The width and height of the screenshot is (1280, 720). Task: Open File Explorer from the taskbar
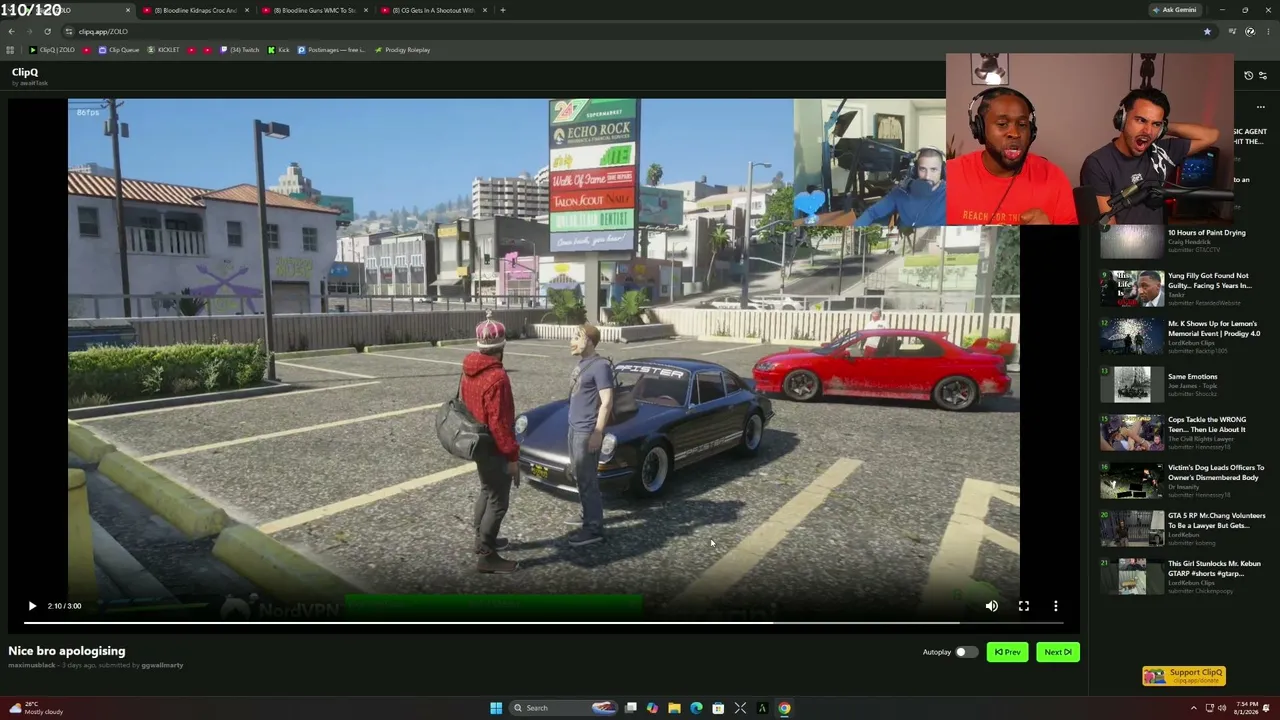point(674,708)
